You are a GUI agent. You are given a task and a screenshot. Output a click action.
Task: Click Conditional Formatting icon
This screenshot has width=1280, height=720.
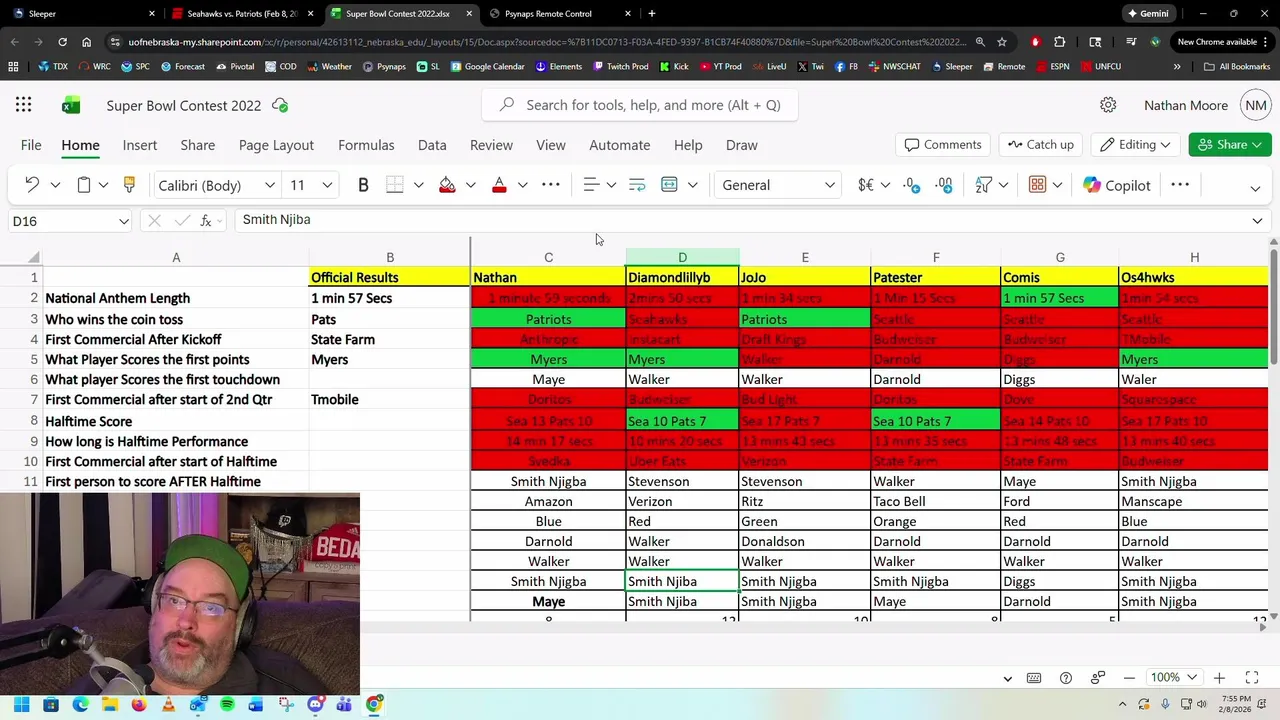coord(1037,185)
